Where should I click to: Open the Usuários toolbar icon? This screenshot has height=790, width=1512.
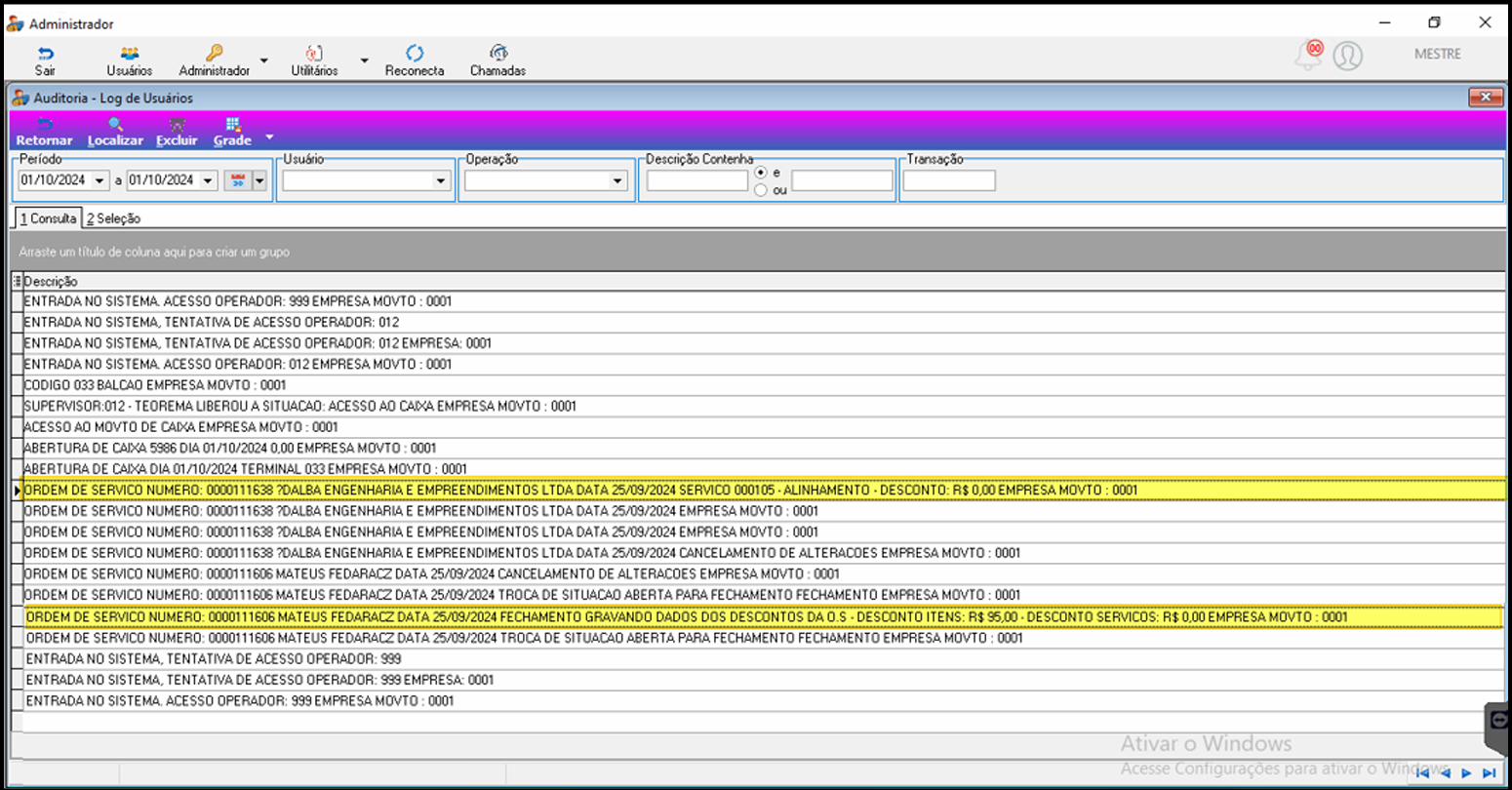(x=130, y=54)
